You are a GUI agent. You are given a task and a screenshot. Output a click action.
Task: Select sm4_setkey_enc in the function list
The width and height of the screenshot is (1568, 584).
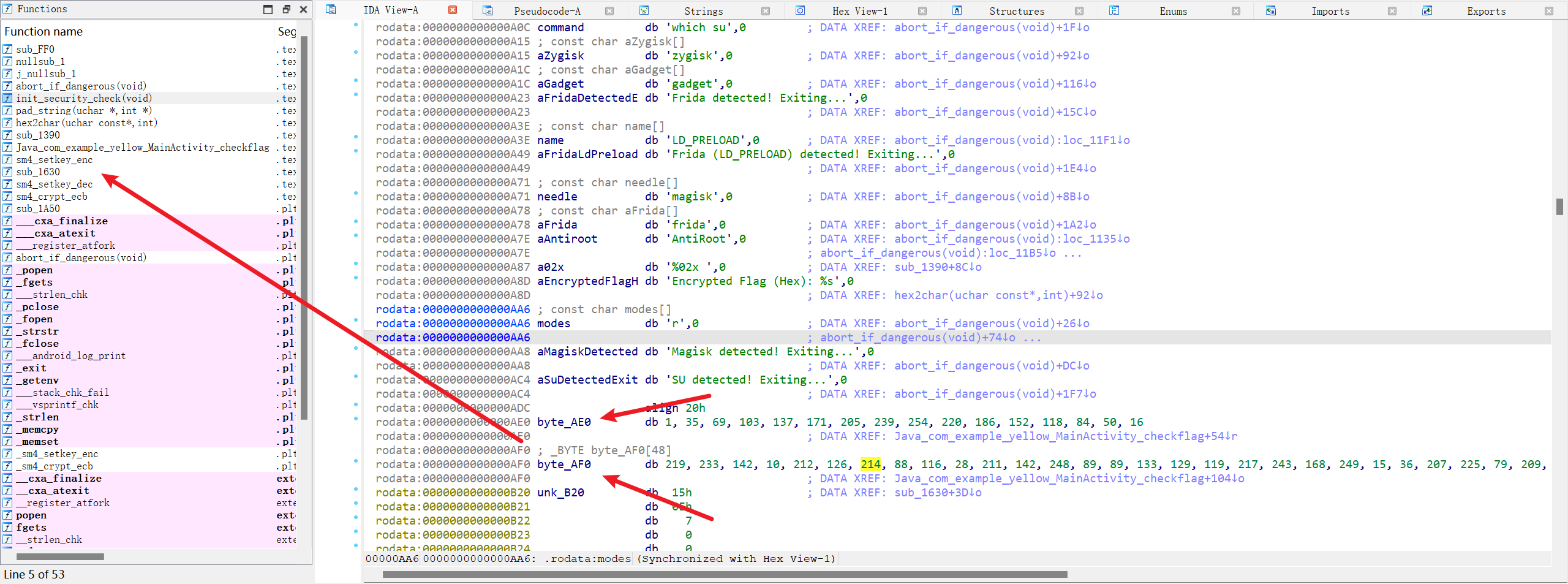54,159
